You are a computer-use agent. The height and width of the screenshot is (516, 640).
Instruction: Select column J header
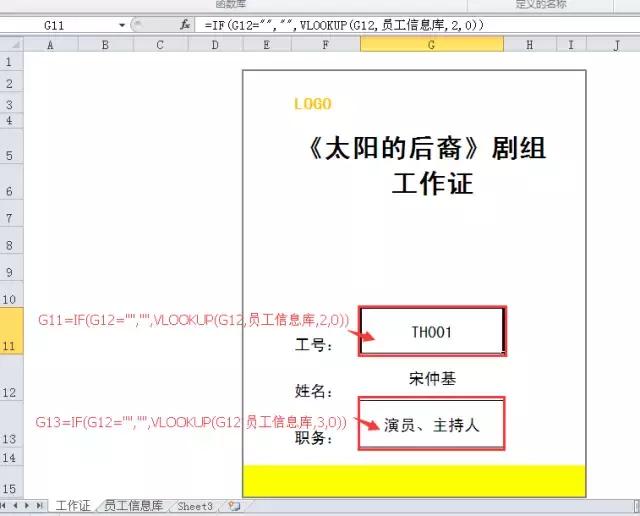613,44
